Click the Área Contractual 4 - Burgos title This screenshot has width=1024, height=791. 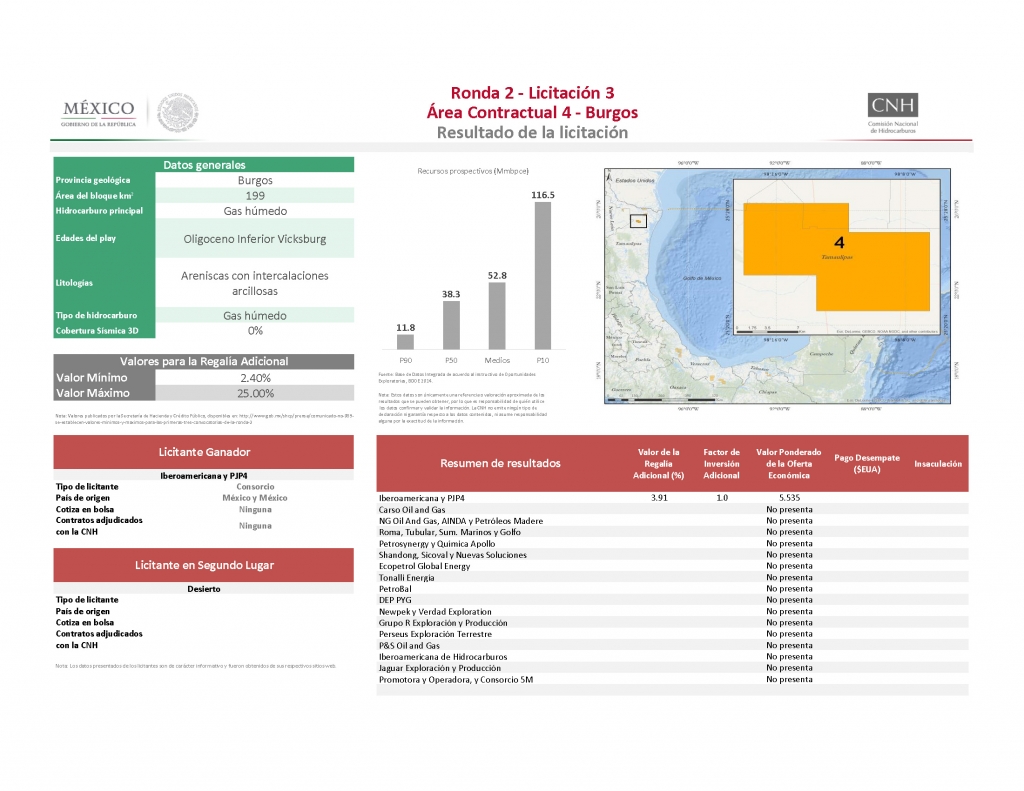pos(532,112)
